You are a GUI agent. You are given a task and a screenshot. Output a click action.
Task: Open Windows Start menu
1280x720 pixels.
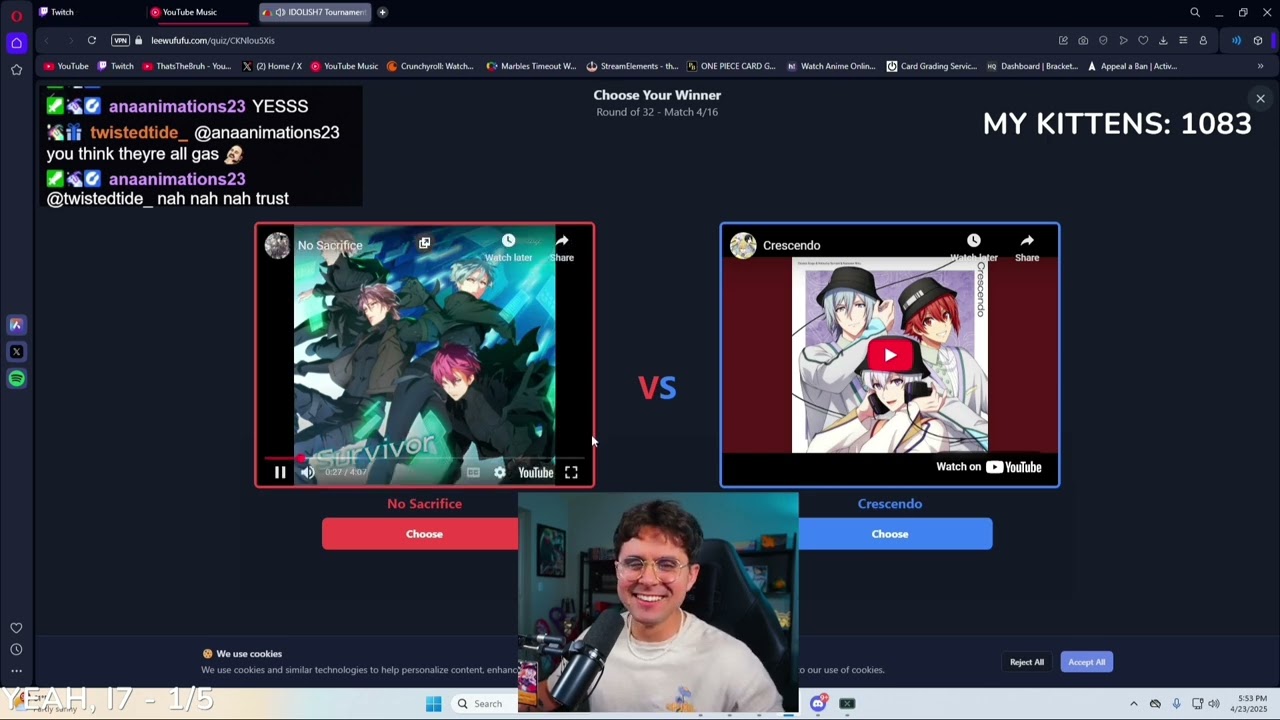pyautogui.click(x=433, y=704)
